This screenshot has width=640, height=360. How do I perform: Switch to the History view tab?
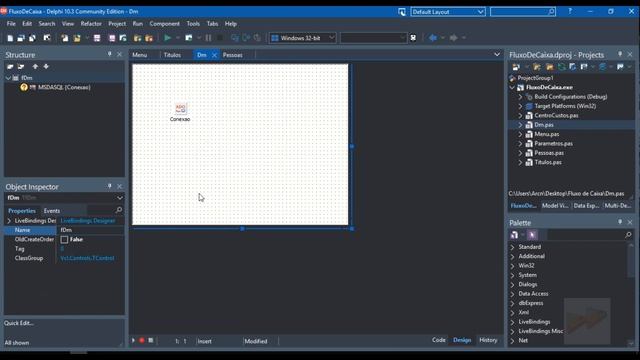[x=488, y=340]
